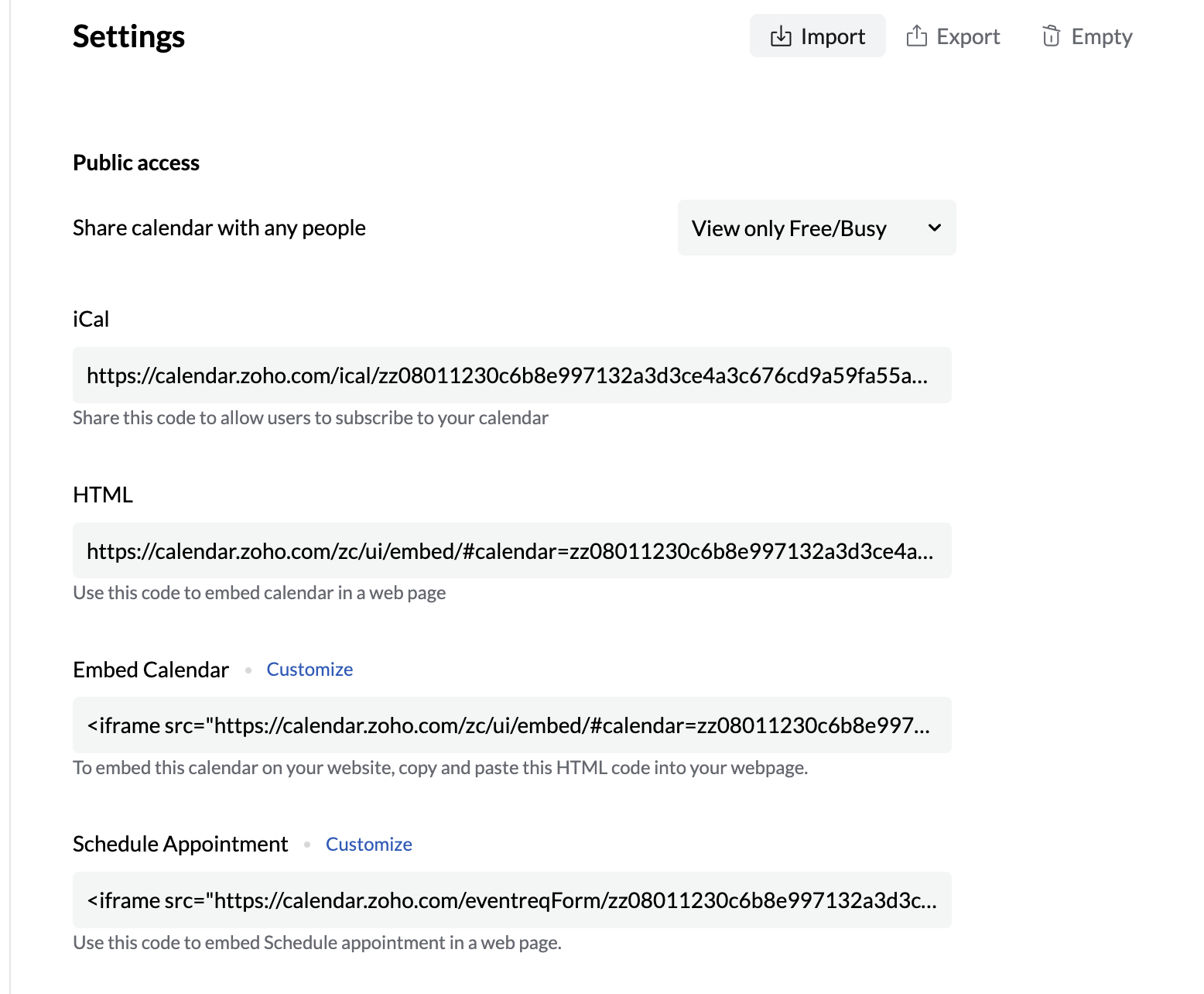The image size is (1204, 994).
Task: Open Customize link beside Embed Calendar
Action: tap(310, 670)
